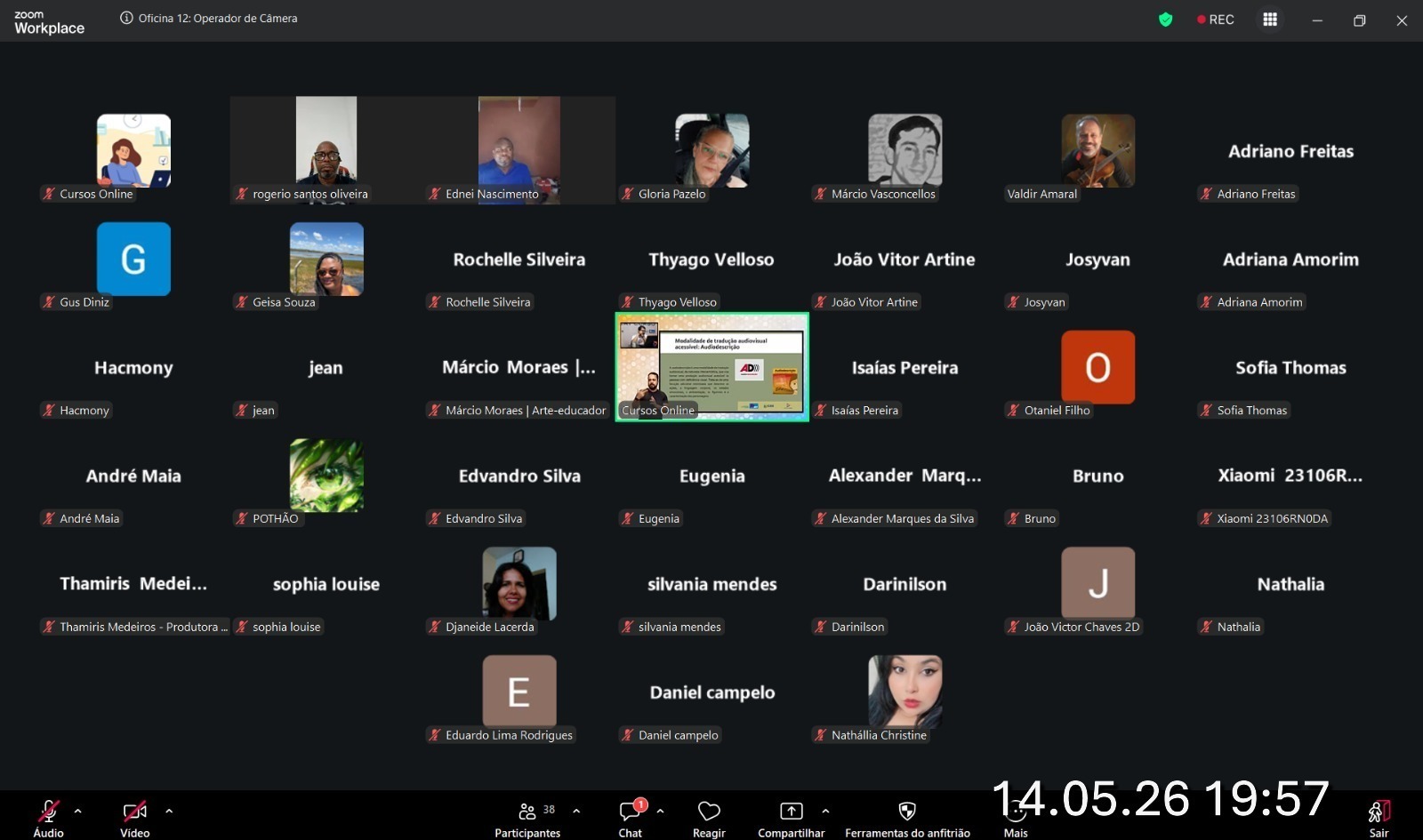Click Nathállia Christine profile picture
This screenshot has height=840, width=1423.
pos(904,692)
